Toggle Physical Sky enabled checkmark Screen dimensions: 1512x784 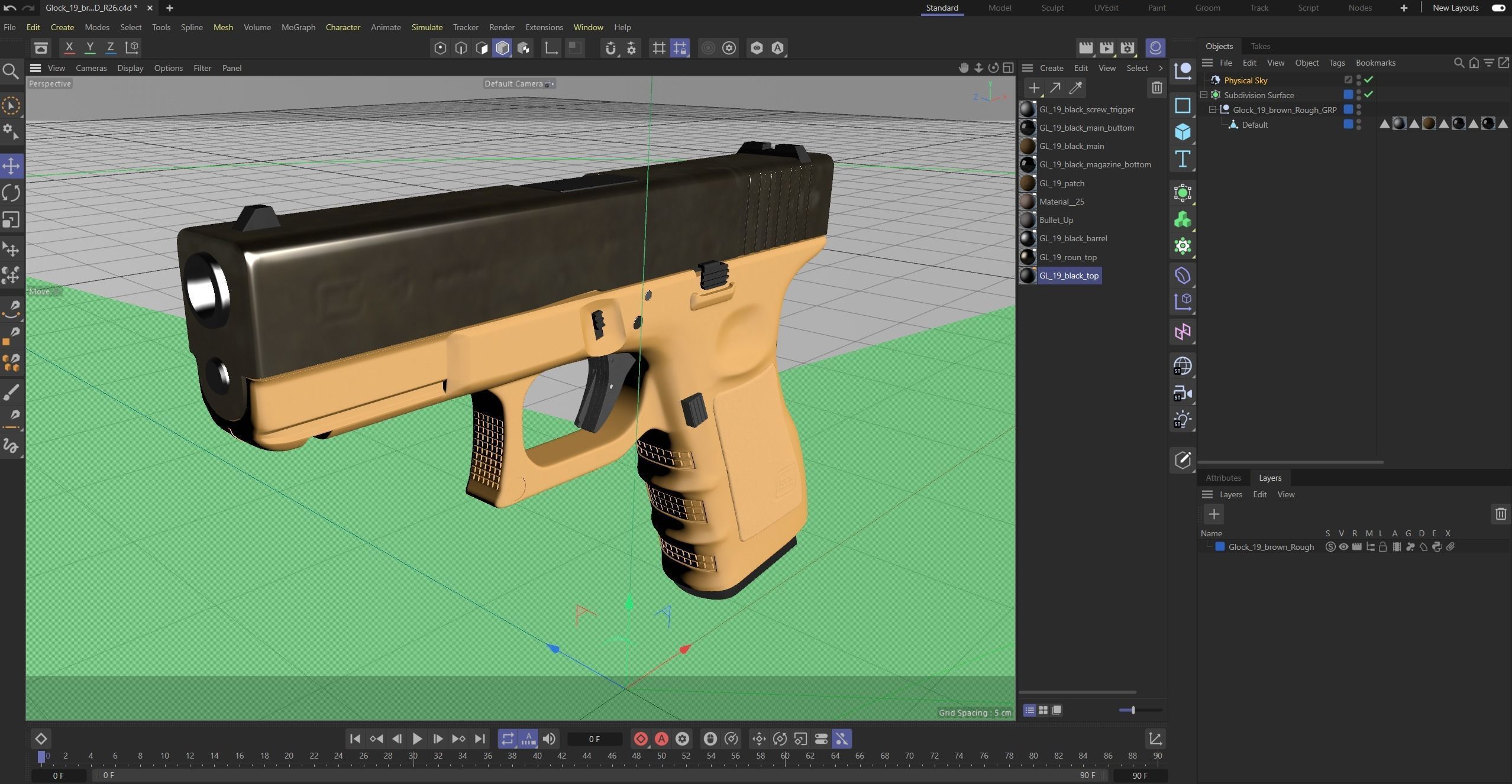click(x=1368, y=80)
